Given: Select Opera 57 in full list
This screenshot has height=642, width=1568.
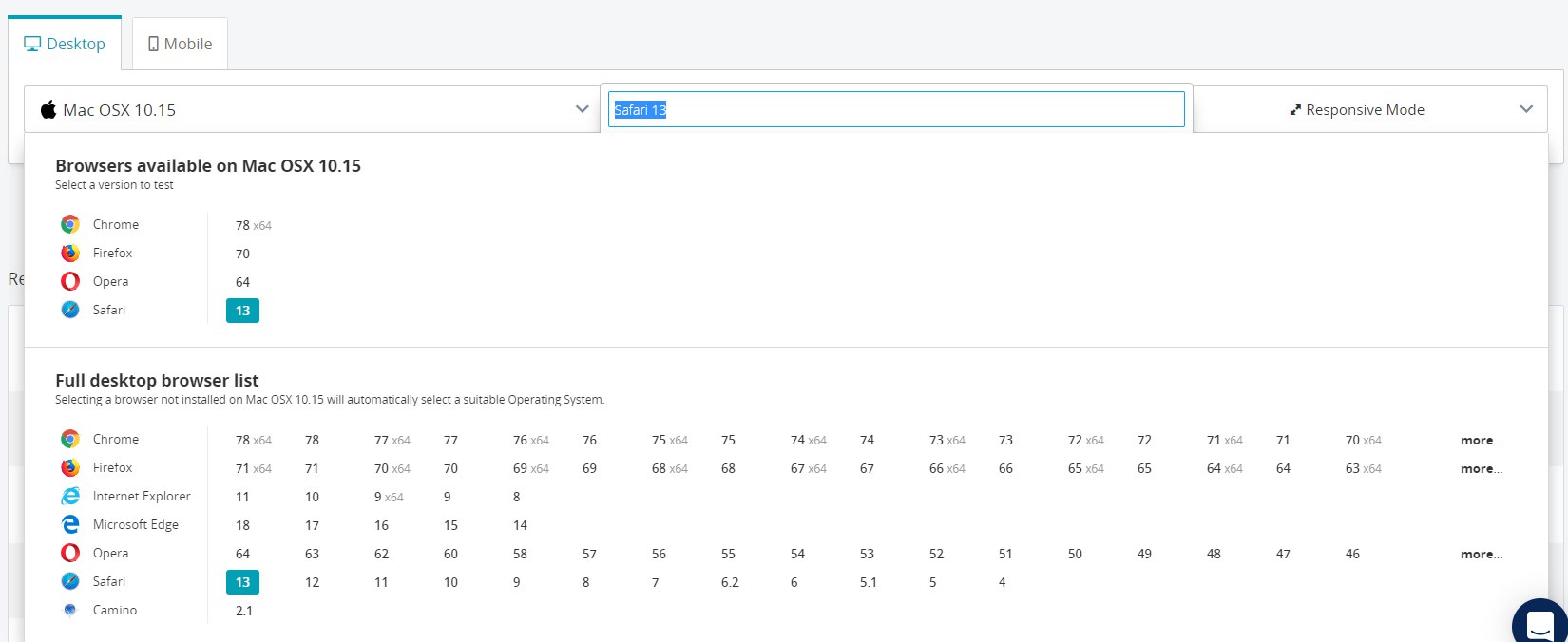Looking at the screenshot, I should (589, 554).
